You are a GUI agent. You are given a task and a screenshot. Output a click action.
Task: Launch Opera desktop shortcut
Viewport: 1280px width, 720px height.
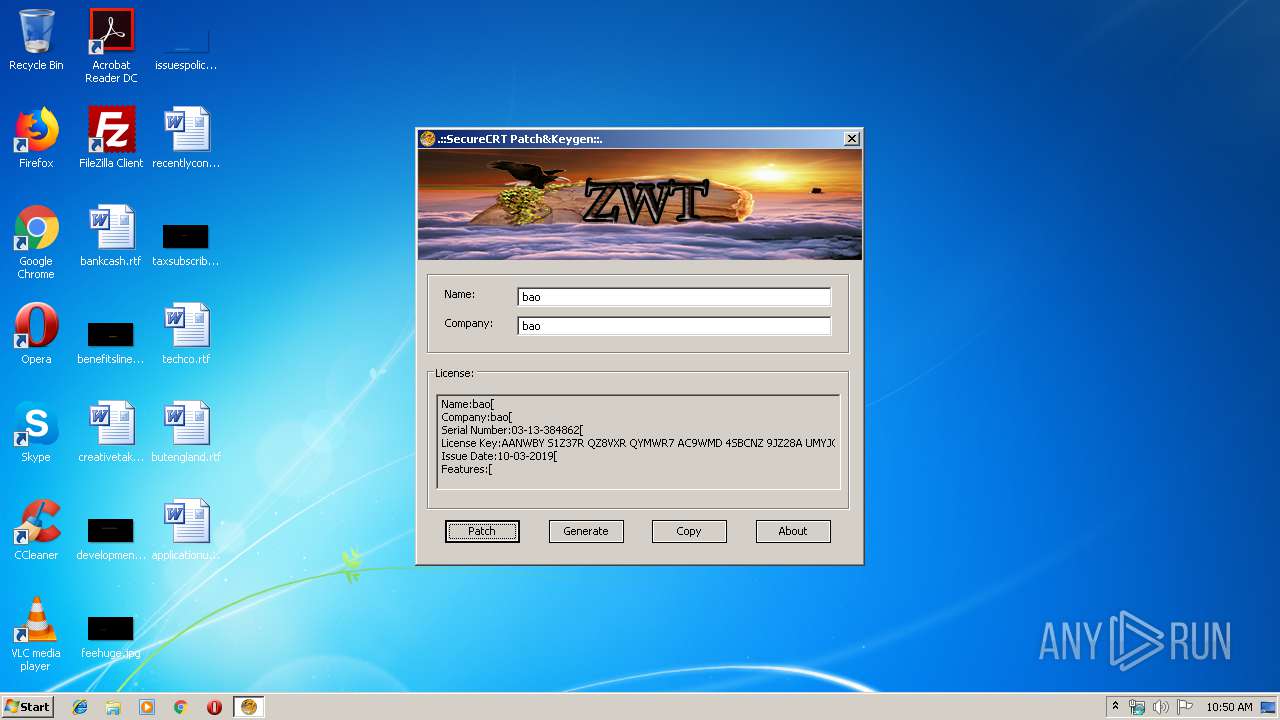coord(36,334)
